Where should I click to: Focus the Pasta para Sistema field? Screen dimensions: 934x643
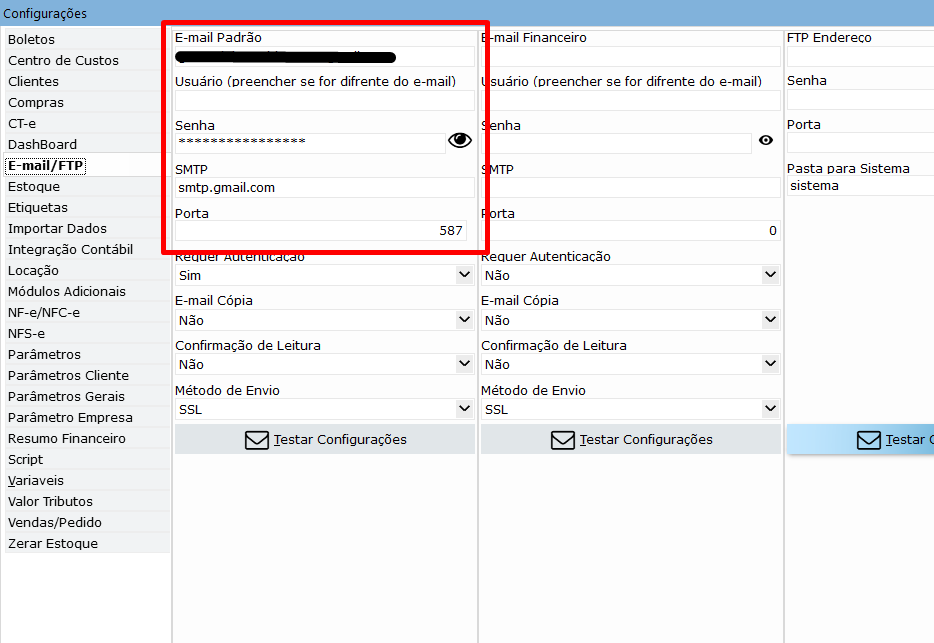(860, 186)
